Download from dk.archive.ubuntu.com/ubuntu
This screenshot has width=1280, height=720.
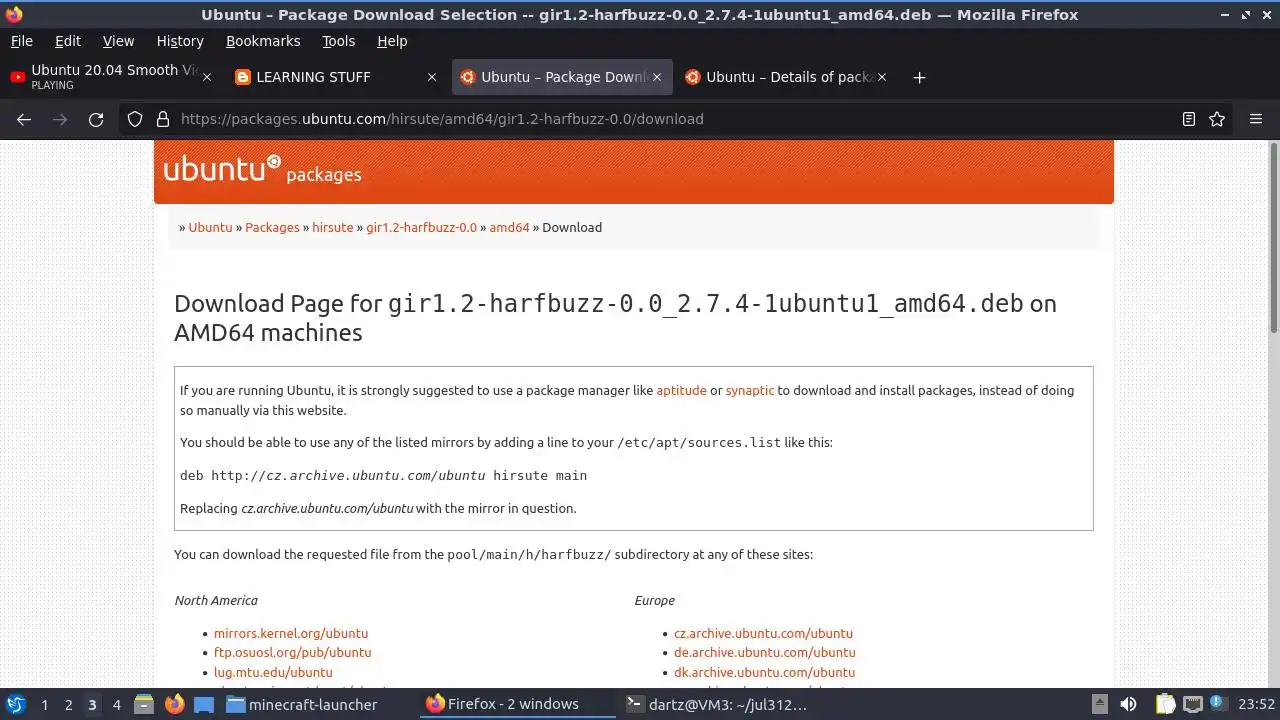[x=764, y=672]
